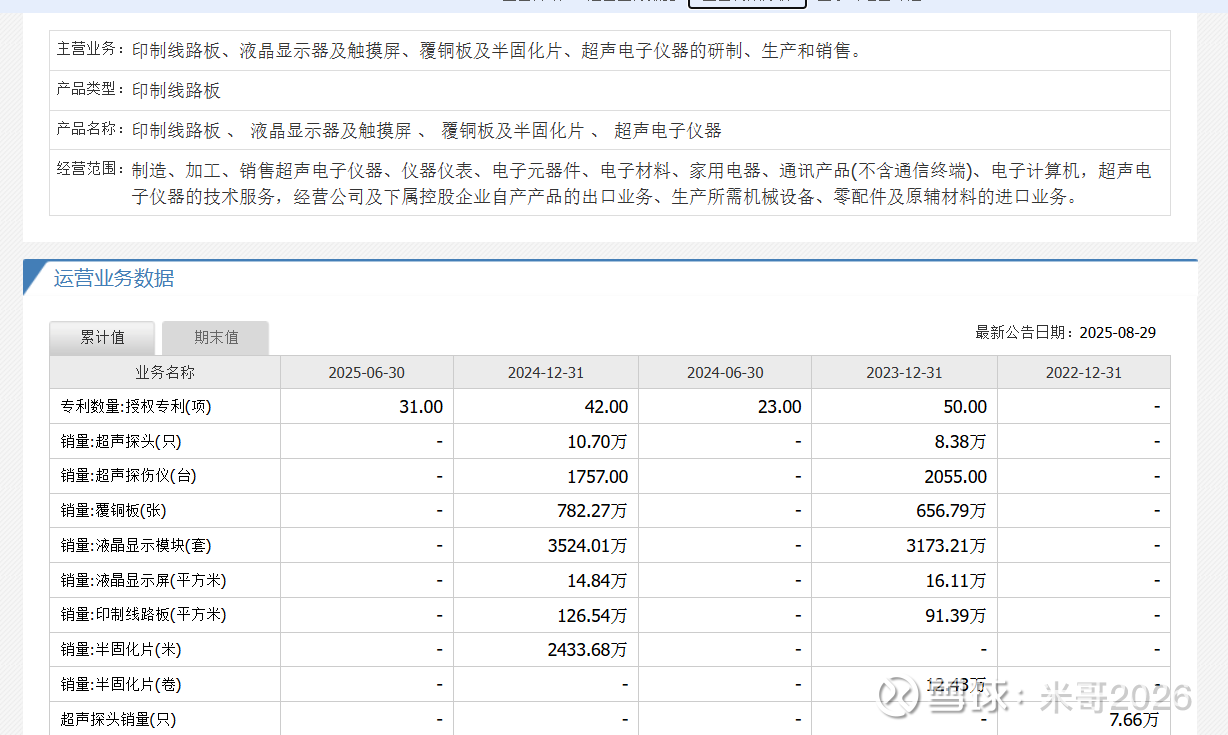The height and width of the screenshot is (735, 1228).
Task: Click the 2024-12-31 column header
Action: point(546,373)
